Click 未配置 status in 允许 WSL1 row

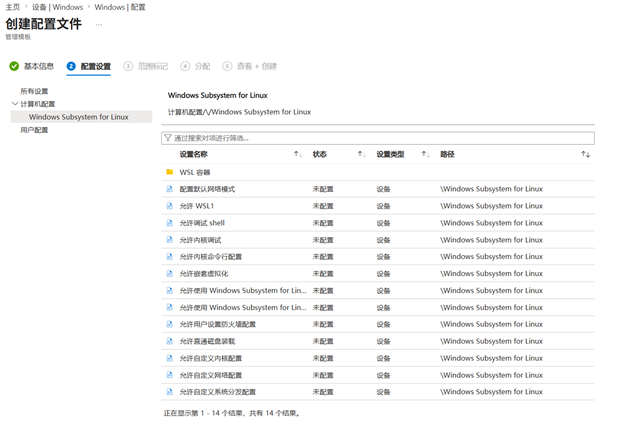point(323,206)
